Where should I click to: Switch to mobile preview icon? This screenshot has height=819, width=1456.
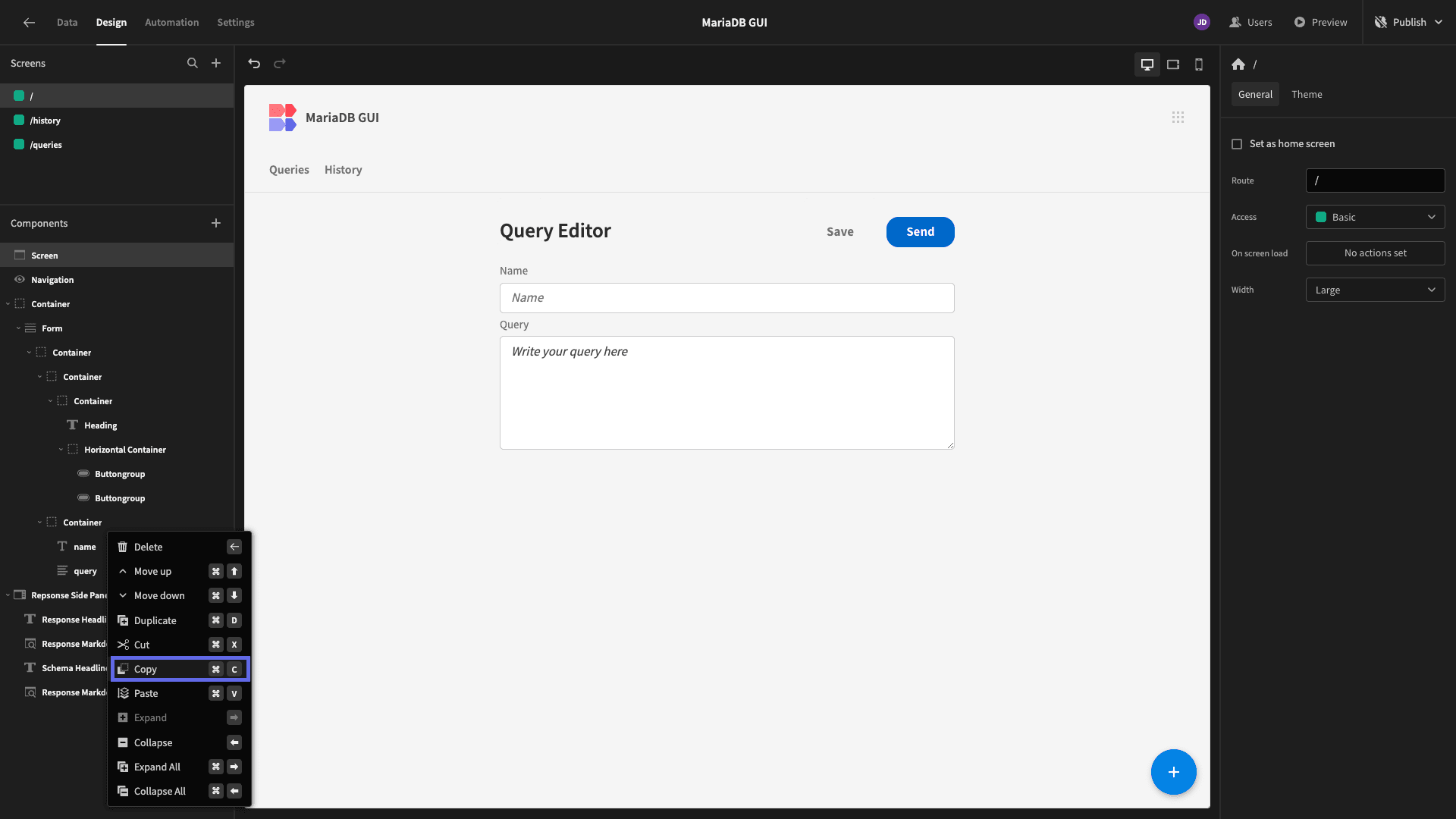click(1199, 64)
